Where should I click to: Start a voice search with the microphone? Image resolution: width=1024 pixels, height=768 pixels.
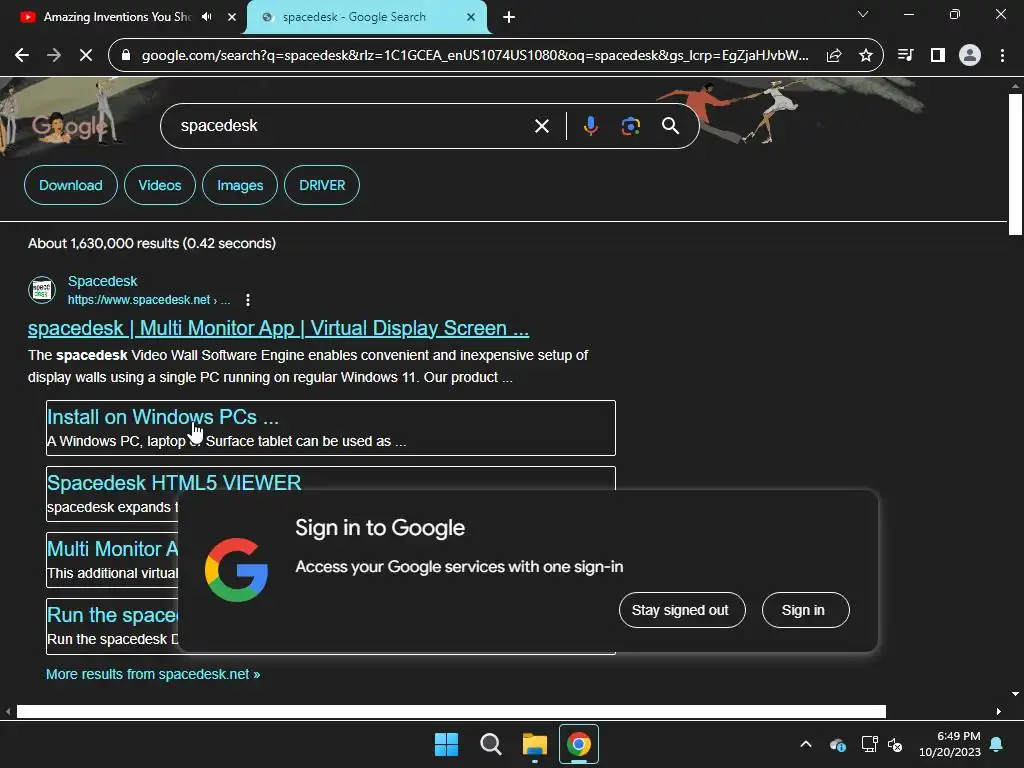(x=590, y=126)
